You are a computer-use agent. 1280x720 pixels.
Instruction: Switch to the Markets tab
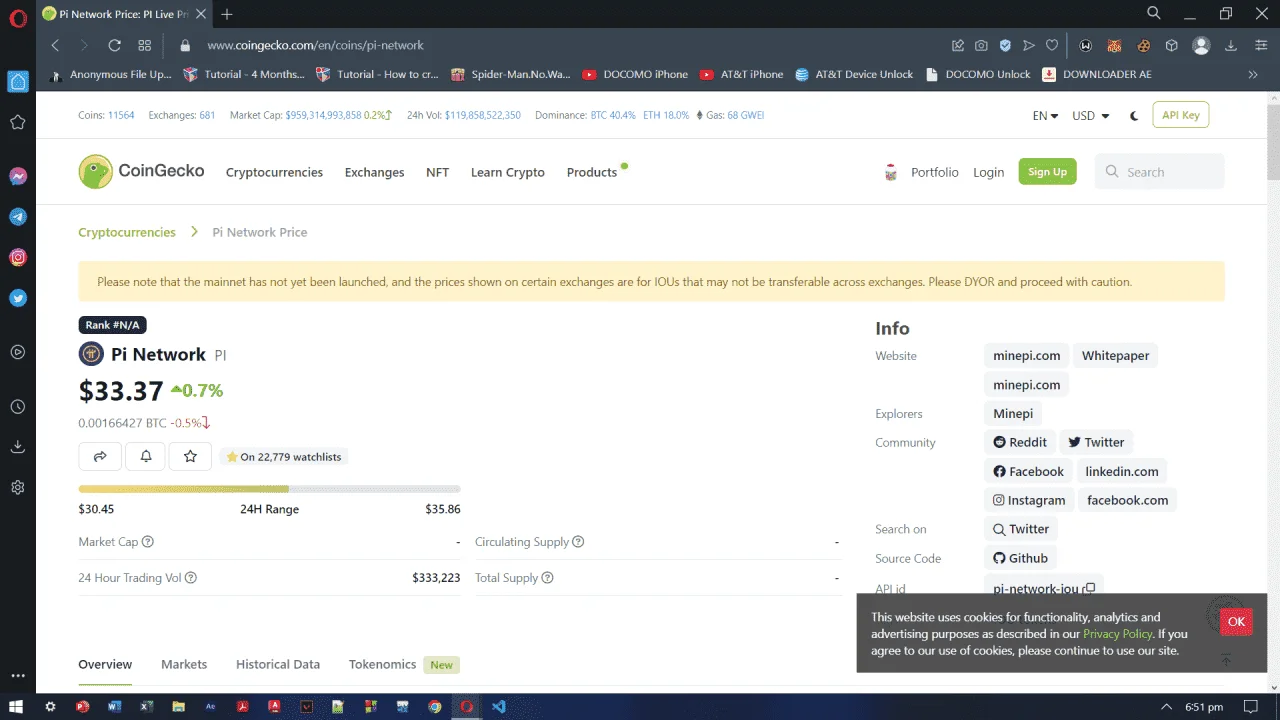pos(184,664)
